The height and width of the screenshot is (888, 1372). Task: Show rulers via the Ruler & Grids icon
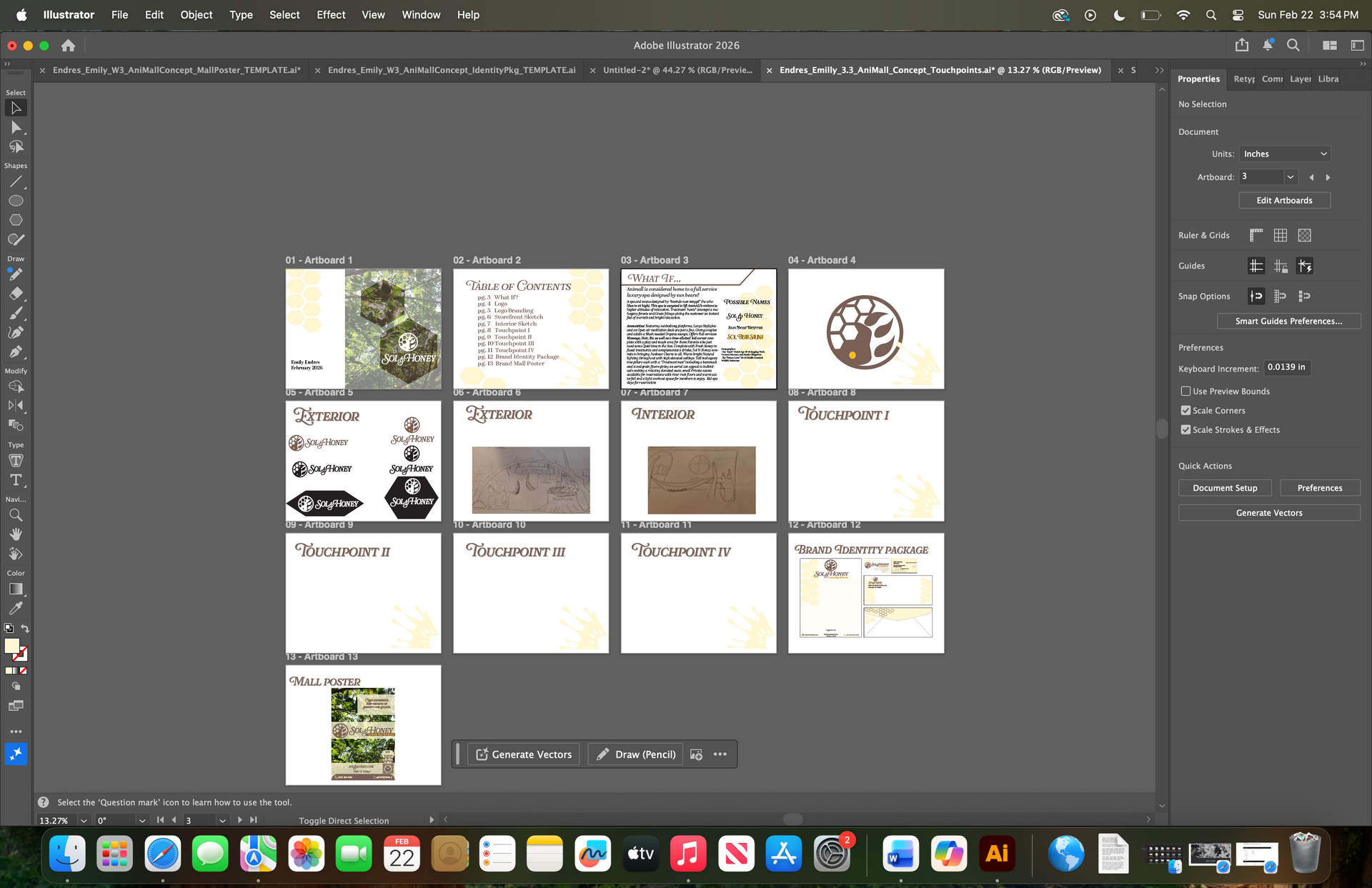pyautogui.click(x=1255, y=235)
